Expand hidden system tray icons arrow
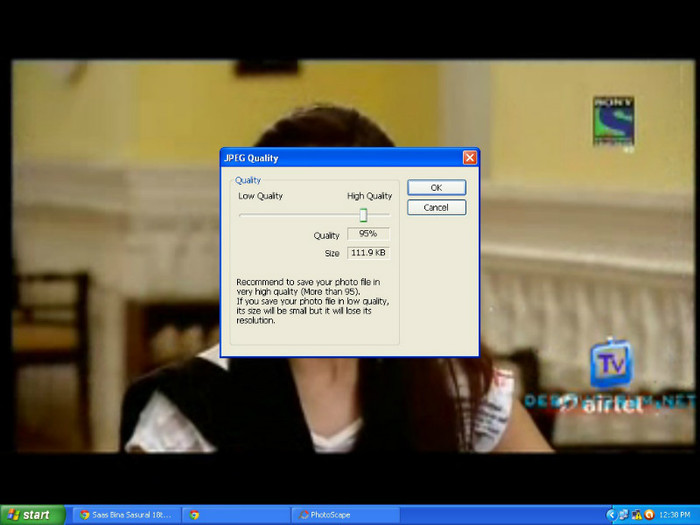 [x=610, y=515]
